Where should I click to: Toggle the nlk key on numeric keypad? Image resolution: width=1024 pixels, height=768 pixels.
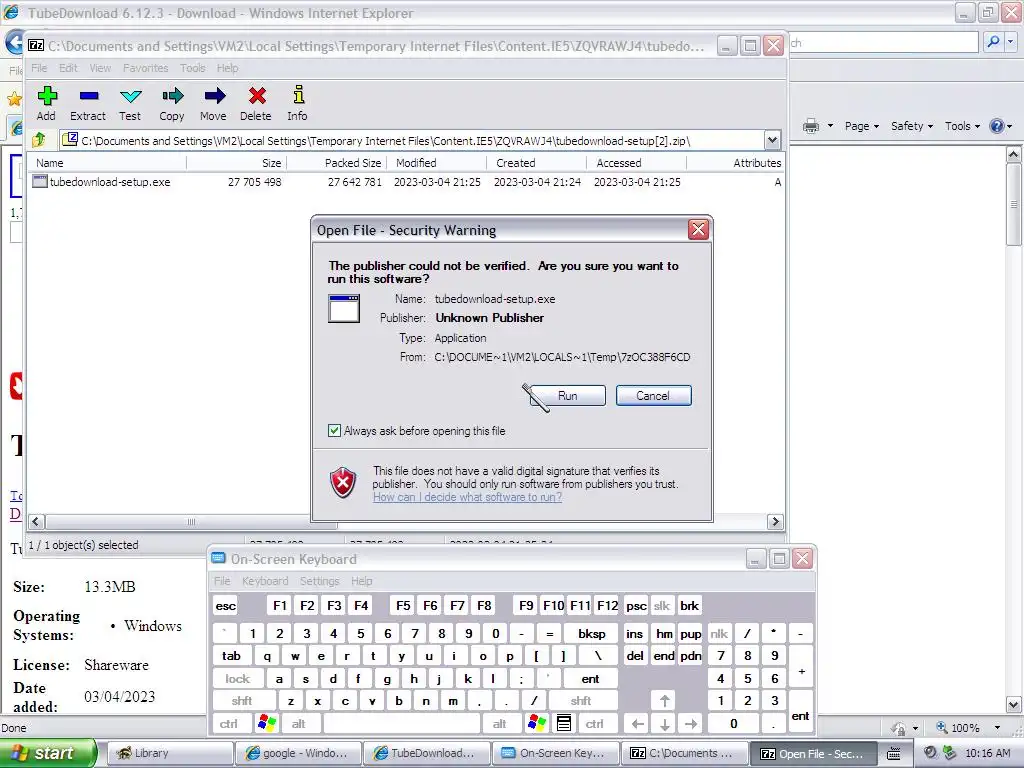[719, 633]
